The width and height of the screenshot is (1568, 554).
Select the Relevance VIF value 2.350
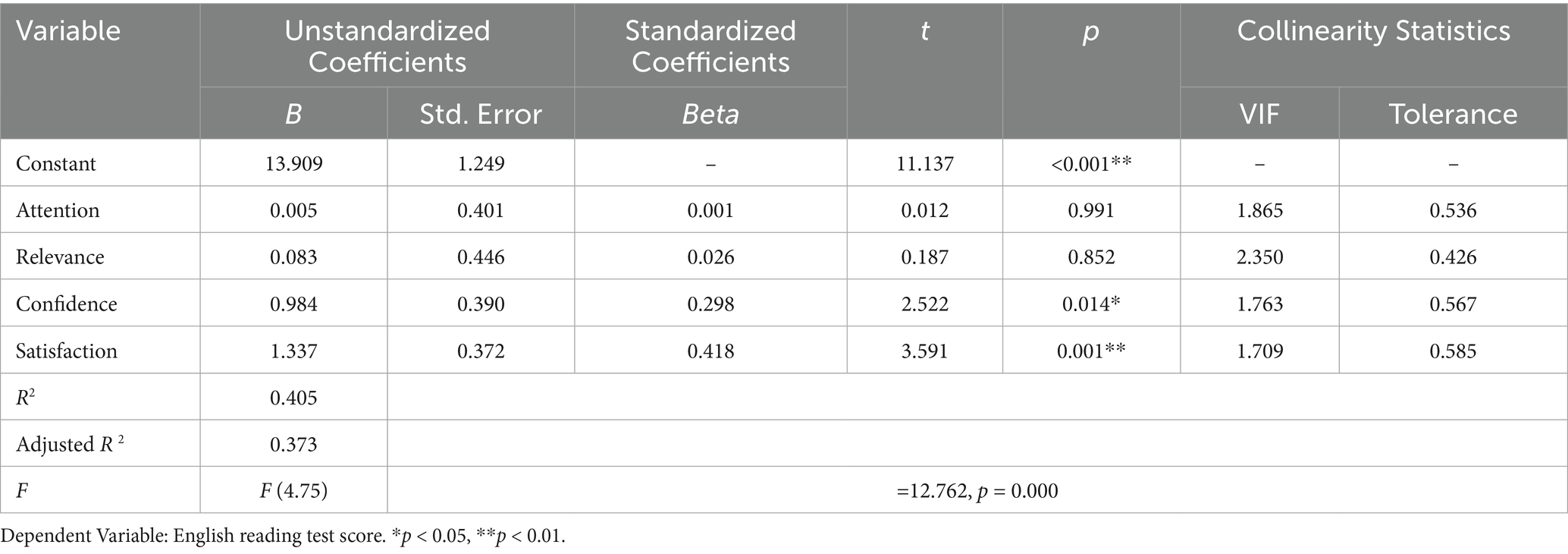[1259, 257]
